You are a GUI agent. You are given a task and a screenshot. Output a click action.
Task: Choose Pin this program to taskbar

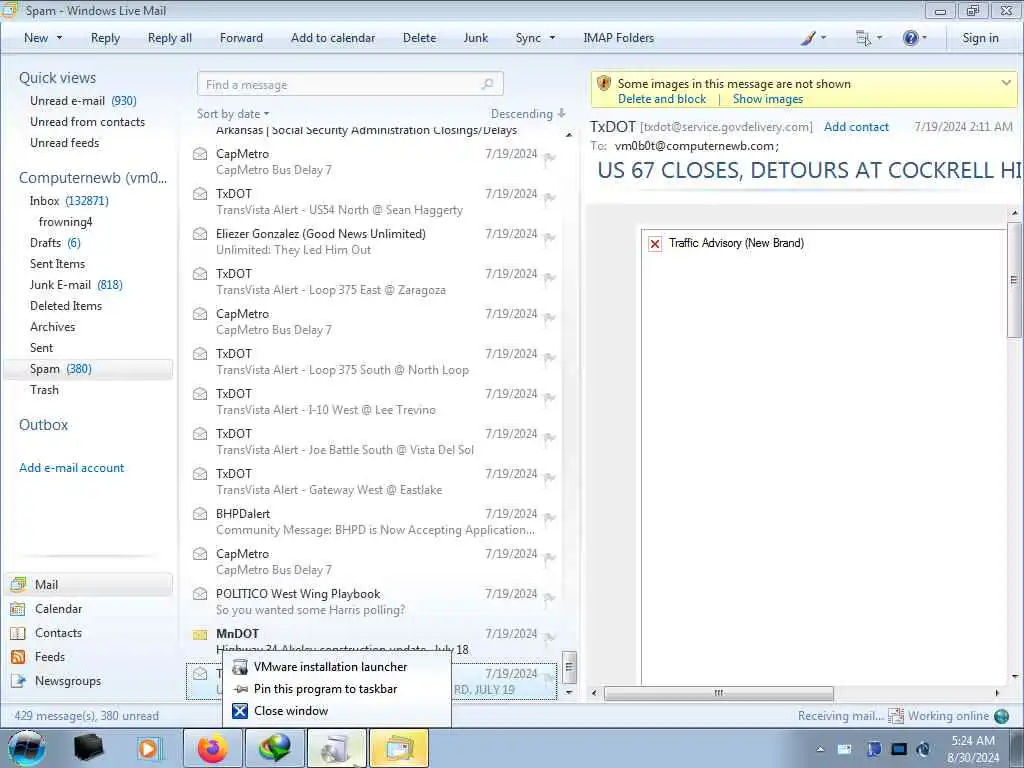(336, 689)
